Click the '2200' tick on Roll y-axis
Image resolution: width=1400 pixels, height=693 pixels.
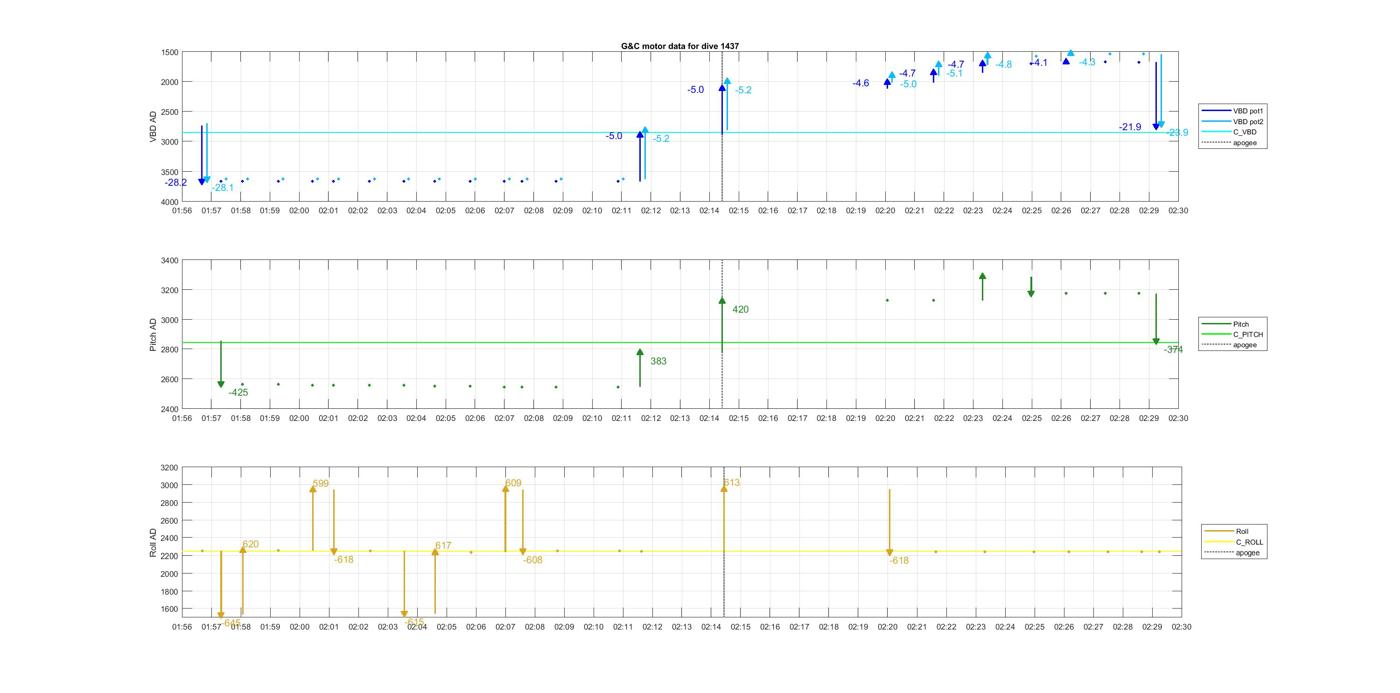168,556
